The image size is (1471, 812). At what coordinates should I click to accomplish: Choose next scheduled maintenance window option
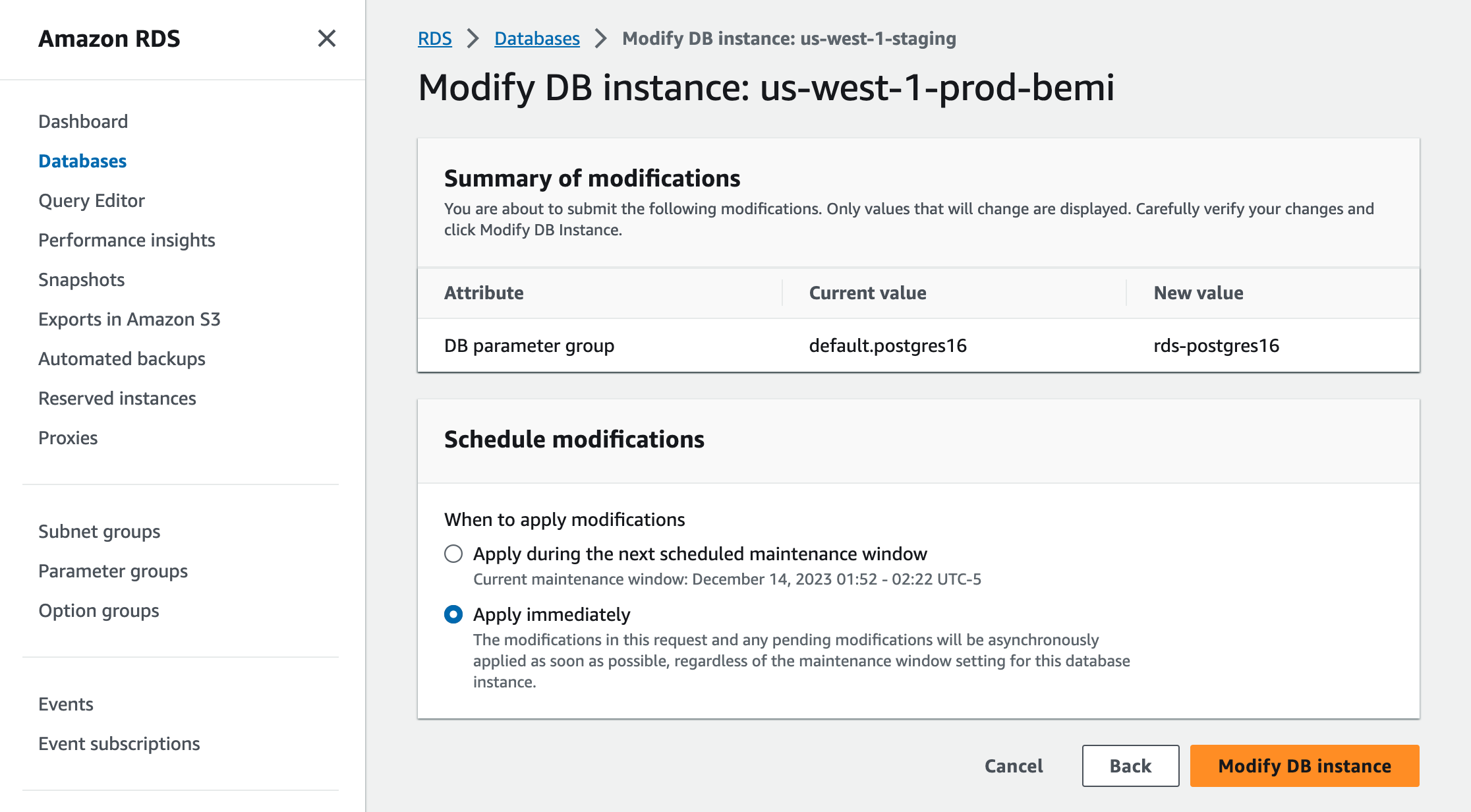click(453, 554)
